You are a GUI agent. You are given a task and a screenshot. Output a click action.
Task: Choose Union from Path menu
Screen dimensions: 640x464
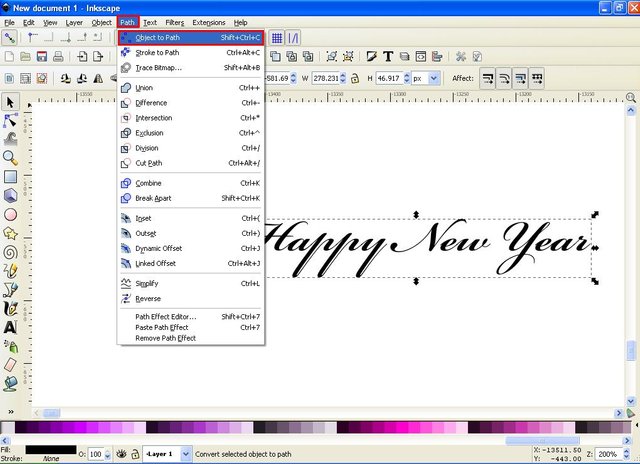coord(191,88)
